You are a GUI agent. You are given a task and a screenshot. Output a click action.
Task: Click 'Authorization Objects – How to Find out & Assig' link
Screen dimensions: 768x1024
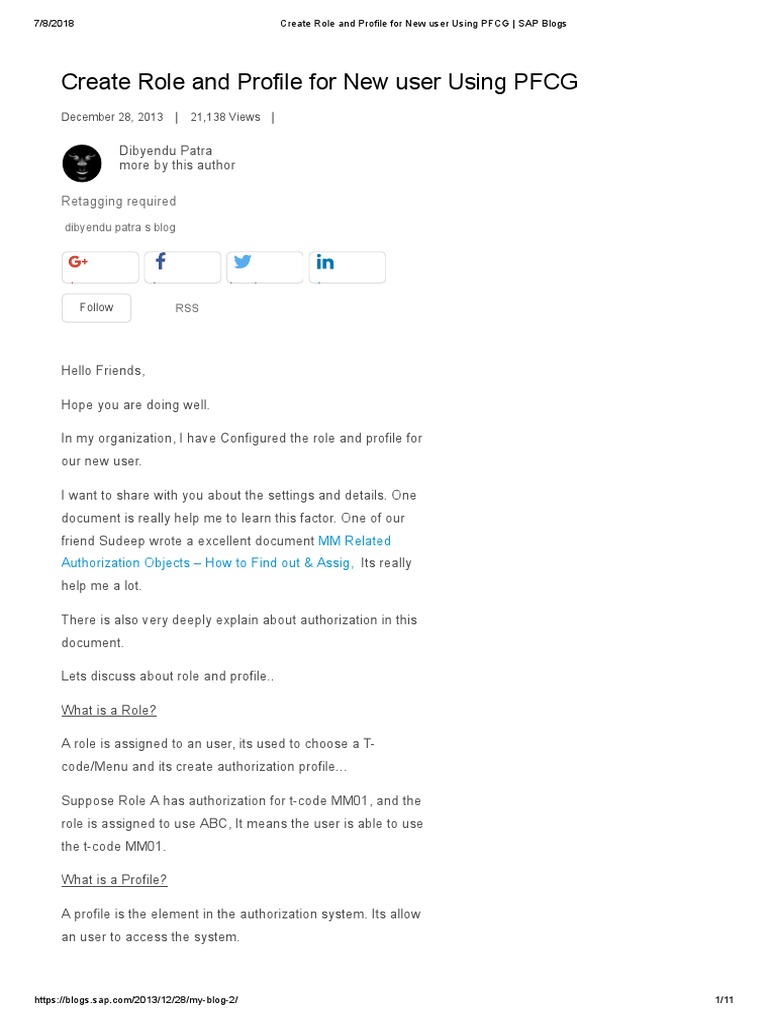(x=207, y=563)
